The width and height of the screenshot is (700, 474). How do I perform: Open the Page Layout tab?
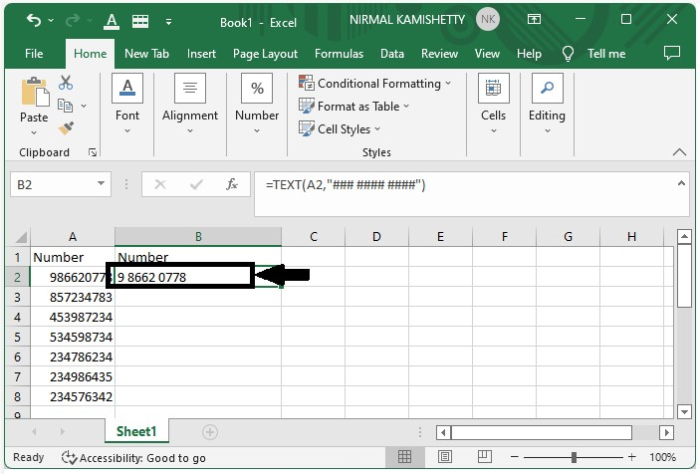(265, 54)
